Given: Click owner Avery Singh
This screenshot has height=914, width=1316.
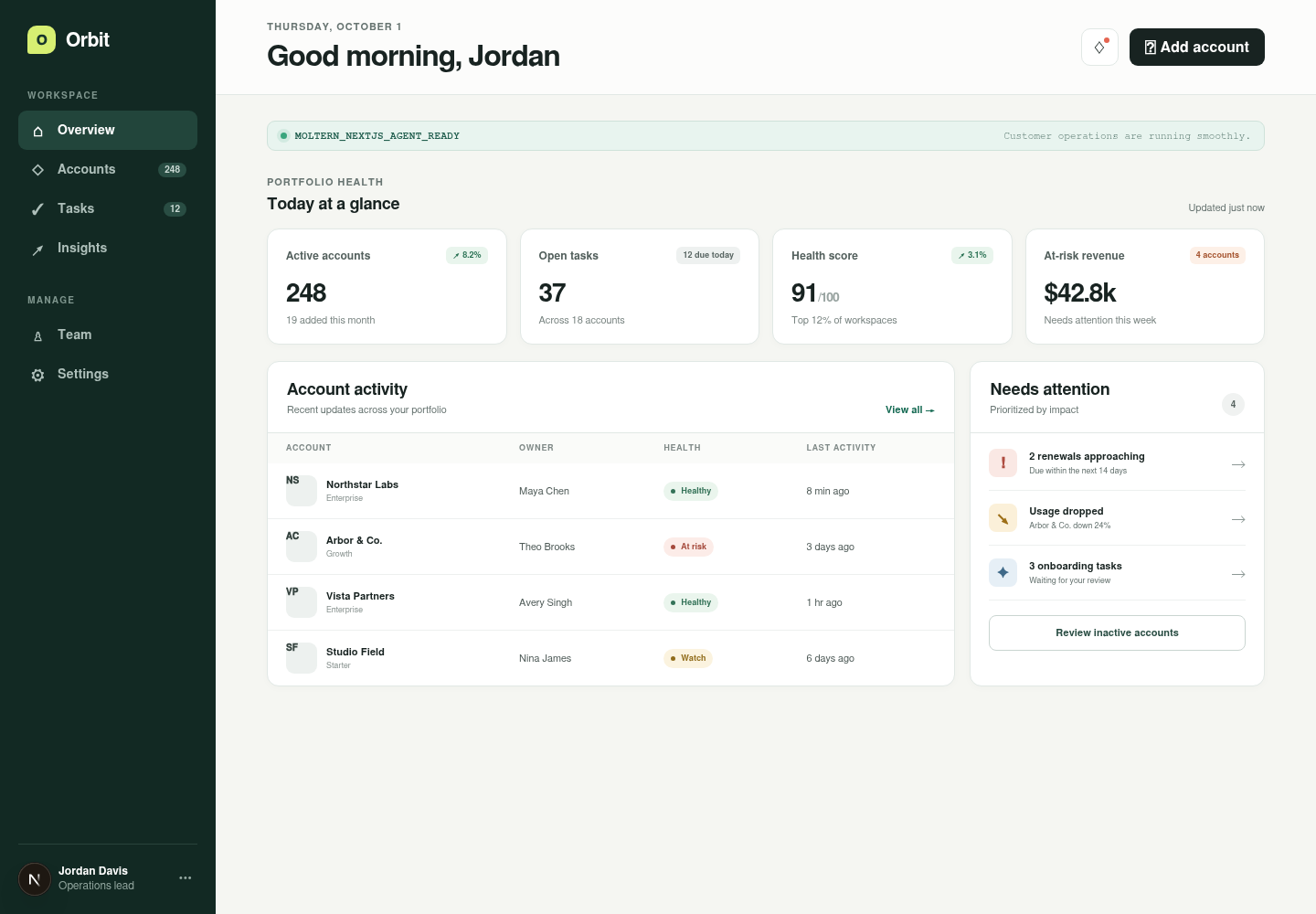Looking at the screenshot, I should pyautogui.click(x=546, y=602).
